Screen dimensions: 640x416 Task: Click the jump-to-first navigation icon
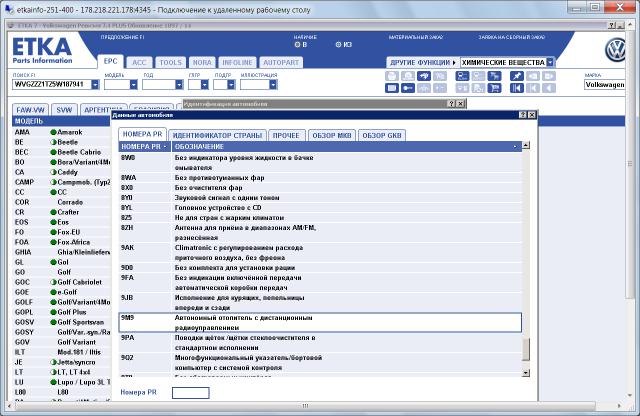coord(517,88)
